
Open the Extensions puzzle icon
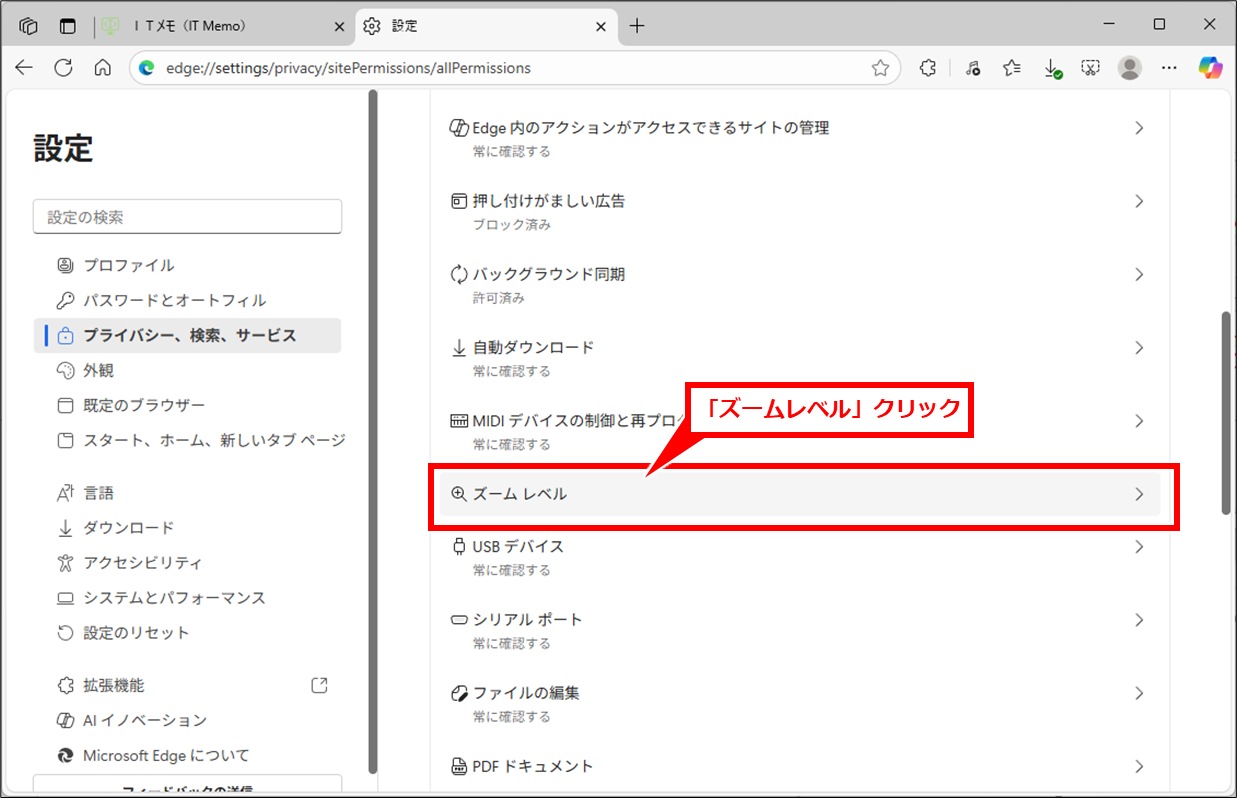coord(928,68)
